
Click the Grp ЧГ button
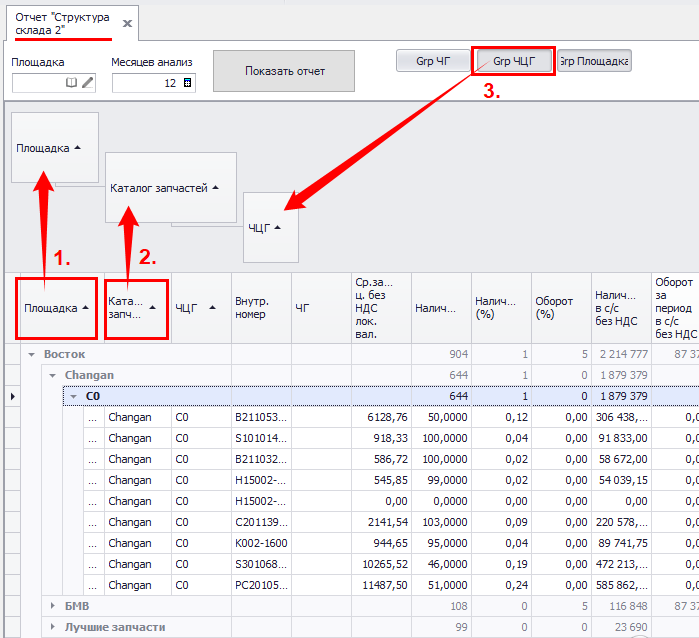point(432,62)
